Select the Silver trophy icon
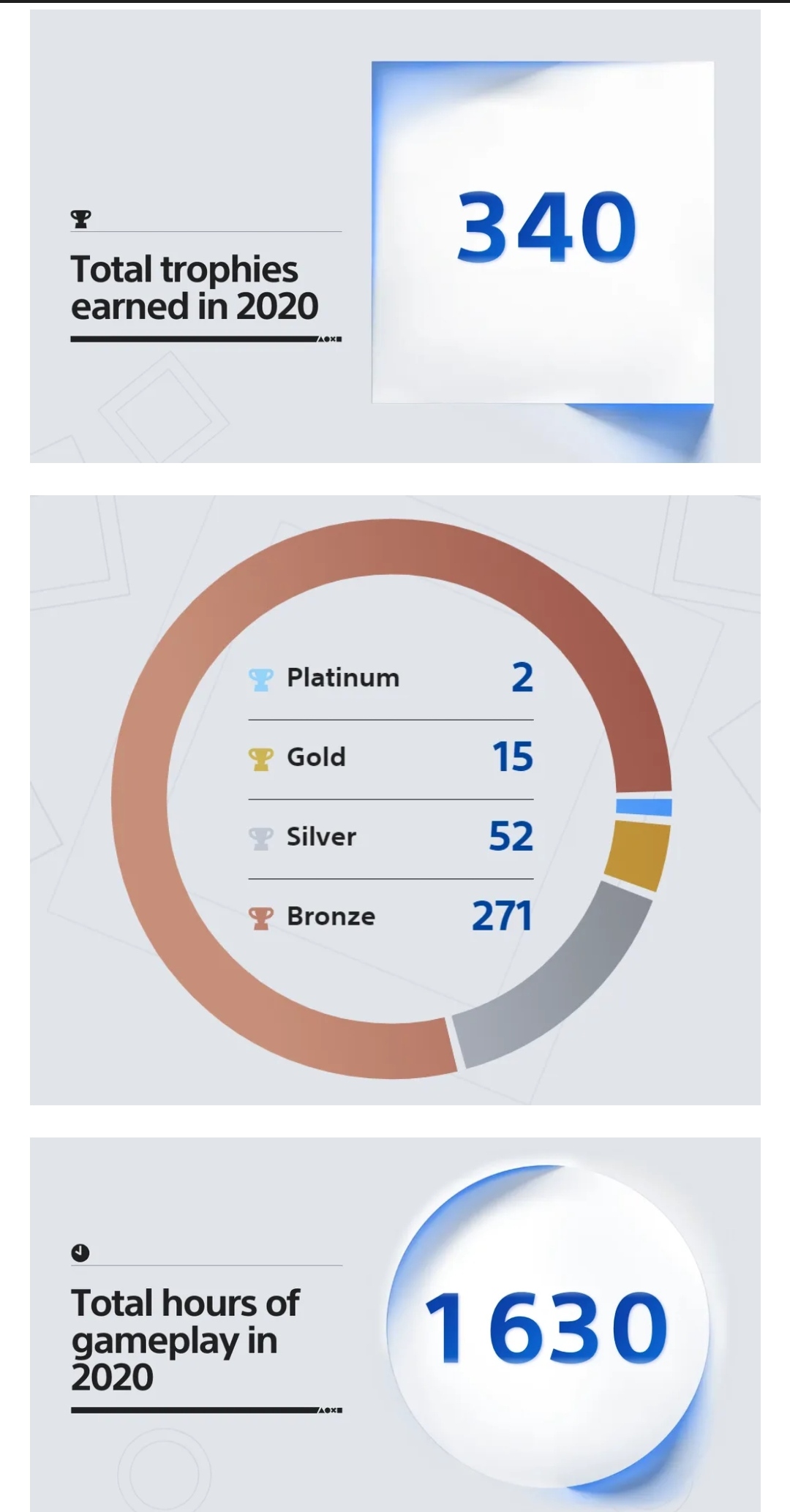 [x=260, y=838]
